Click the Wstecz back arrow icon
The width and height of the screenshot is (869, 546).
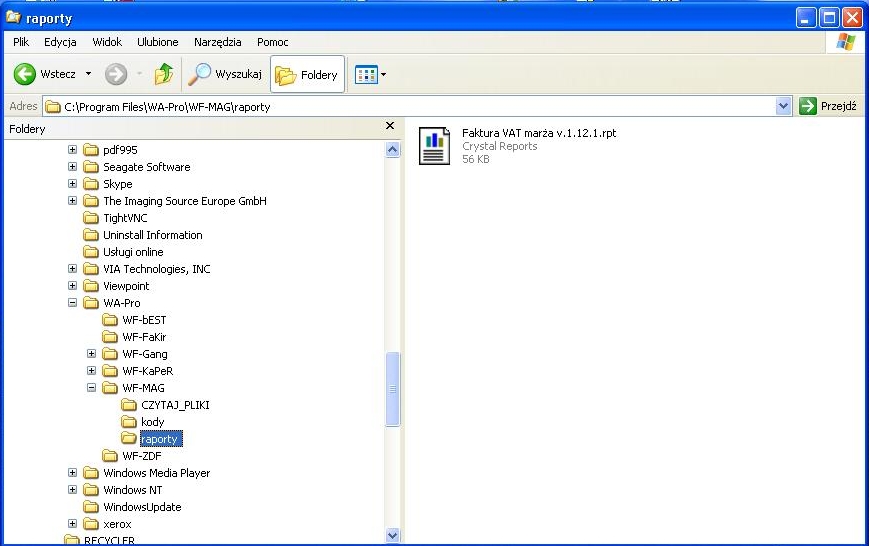tap(25, 74)
